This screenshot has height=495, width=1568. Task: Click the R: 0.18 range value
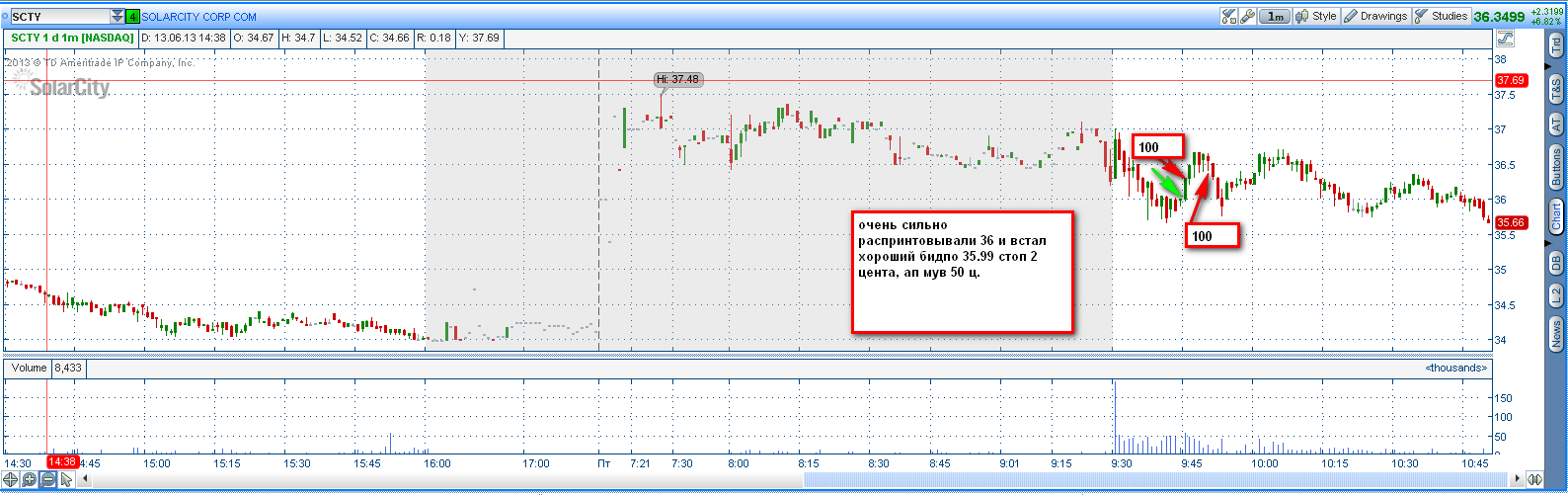pos(433,39)
